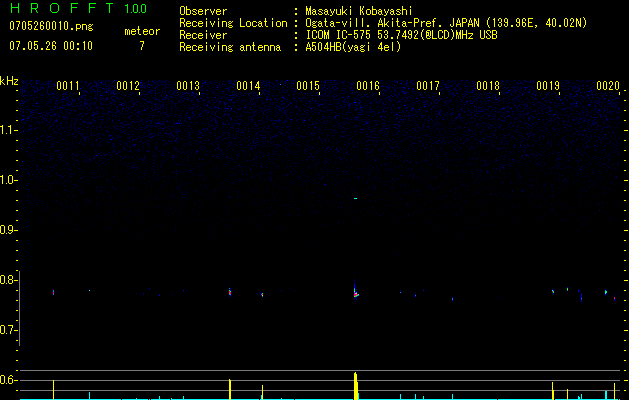The height and width of the screenshot is (400, 629).
Task: Click the 0011 time marker
Action: [68, 85]
